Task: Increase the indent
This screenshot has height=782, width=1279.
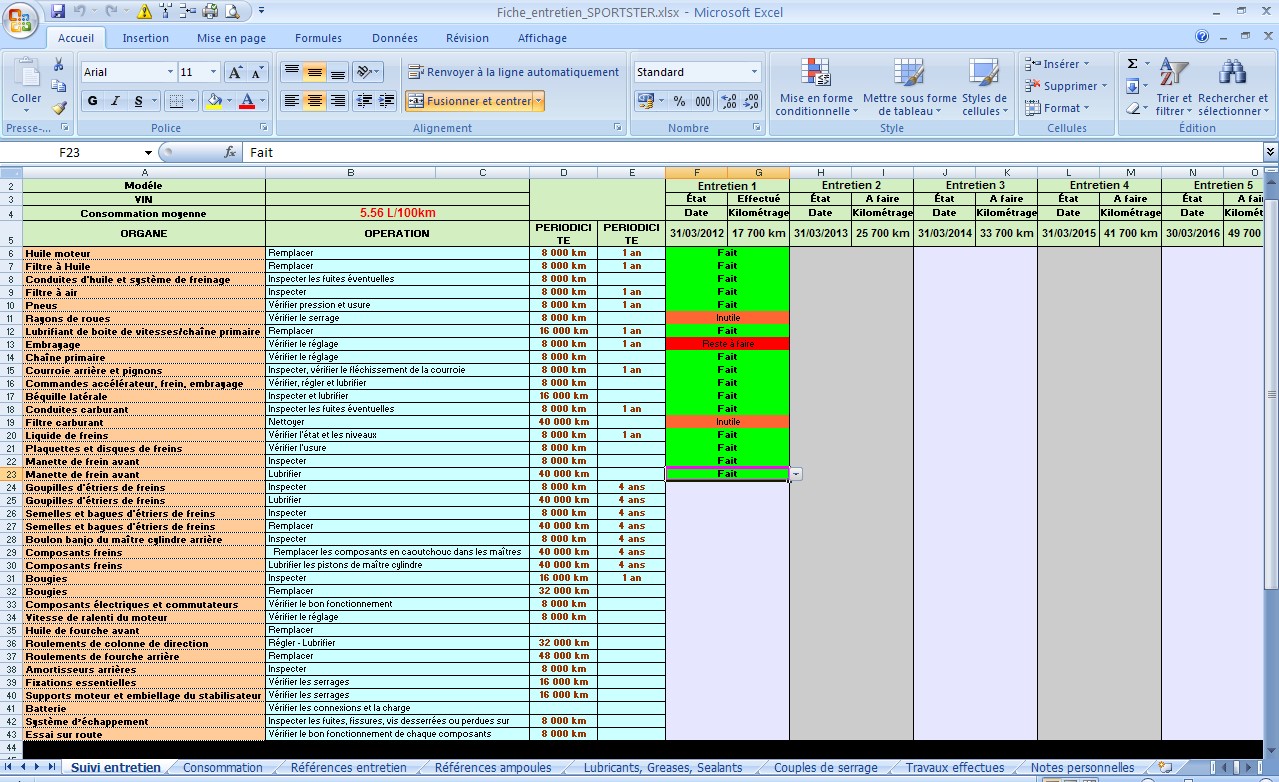Action: tap(387, 101)
